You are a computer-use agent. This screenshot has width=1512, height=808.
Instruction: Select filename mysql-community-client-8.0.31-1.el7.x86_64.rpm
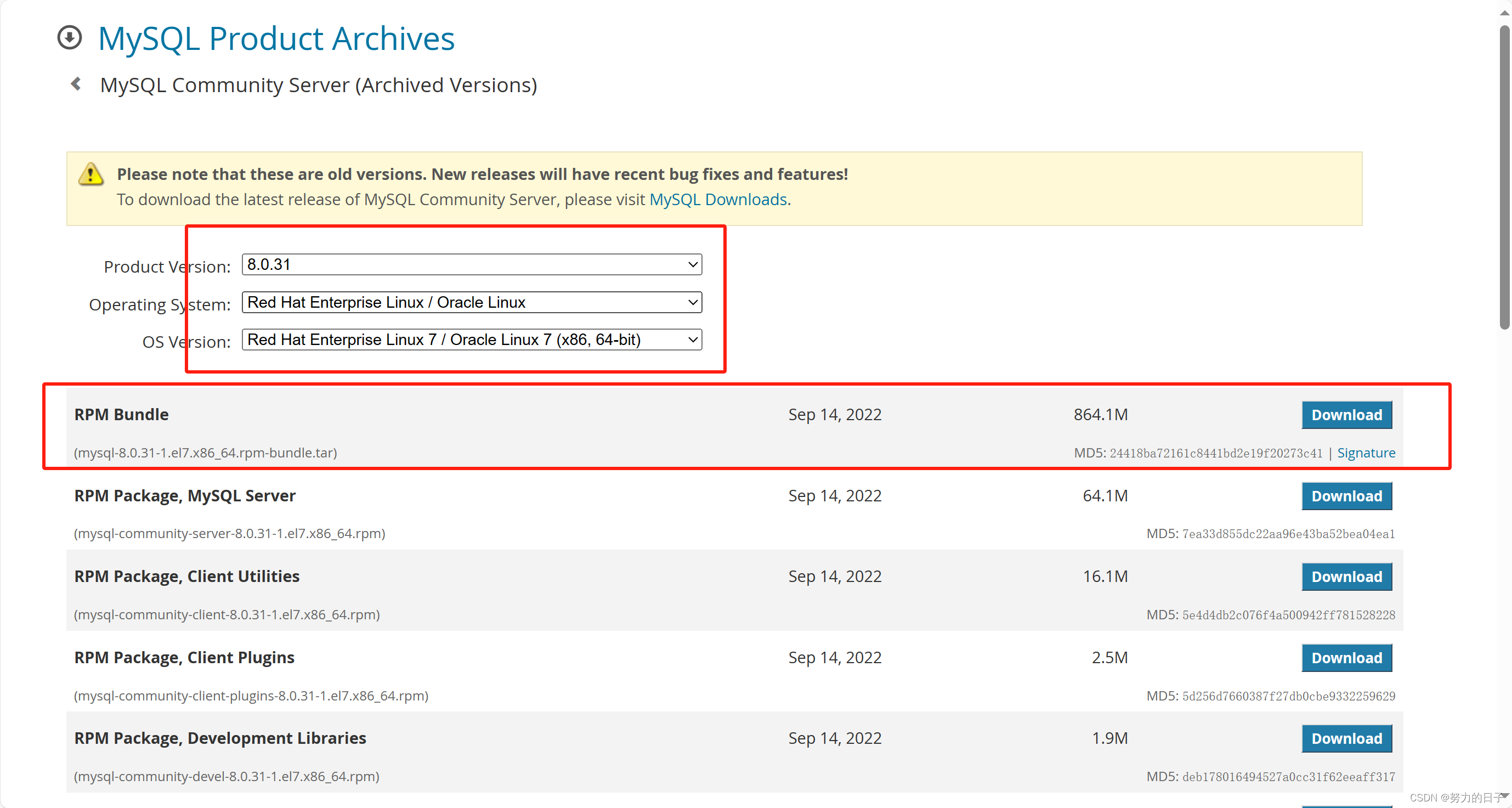click(x=227, y=615)
